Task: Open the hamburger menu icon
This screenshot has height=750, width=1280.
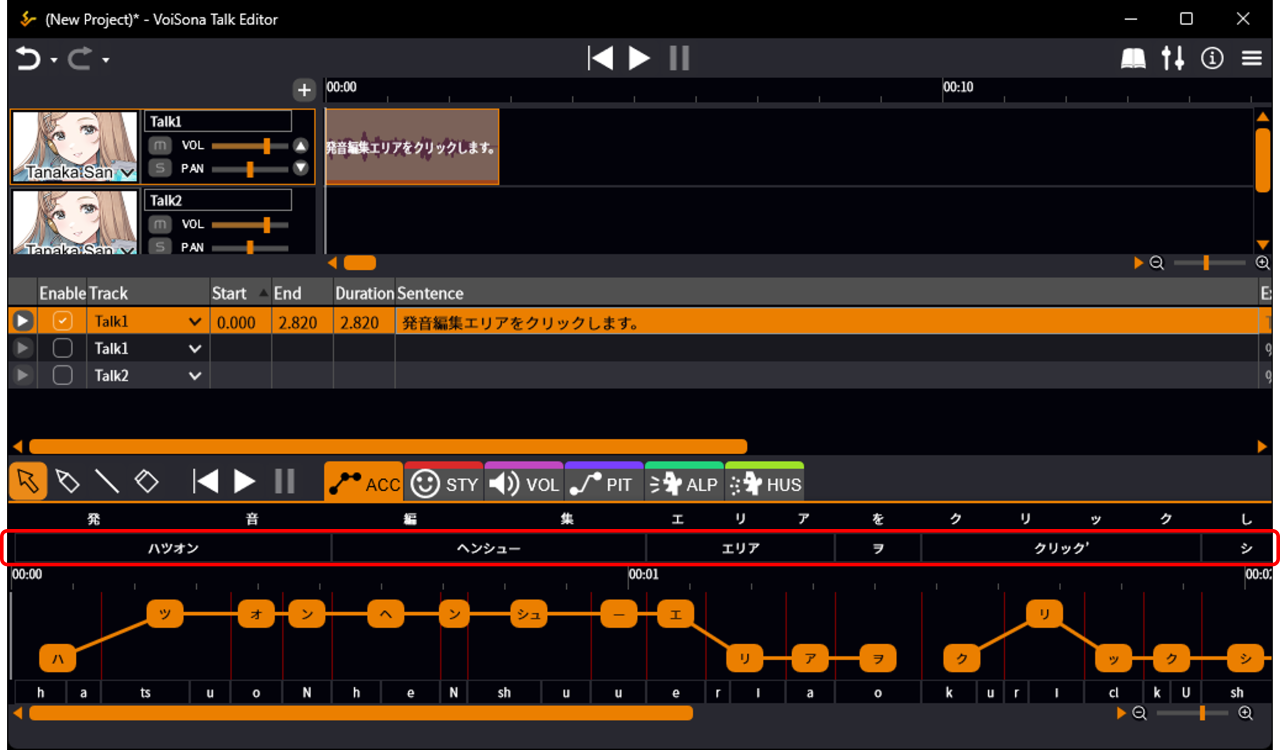Action: (x=1252, y=59)
